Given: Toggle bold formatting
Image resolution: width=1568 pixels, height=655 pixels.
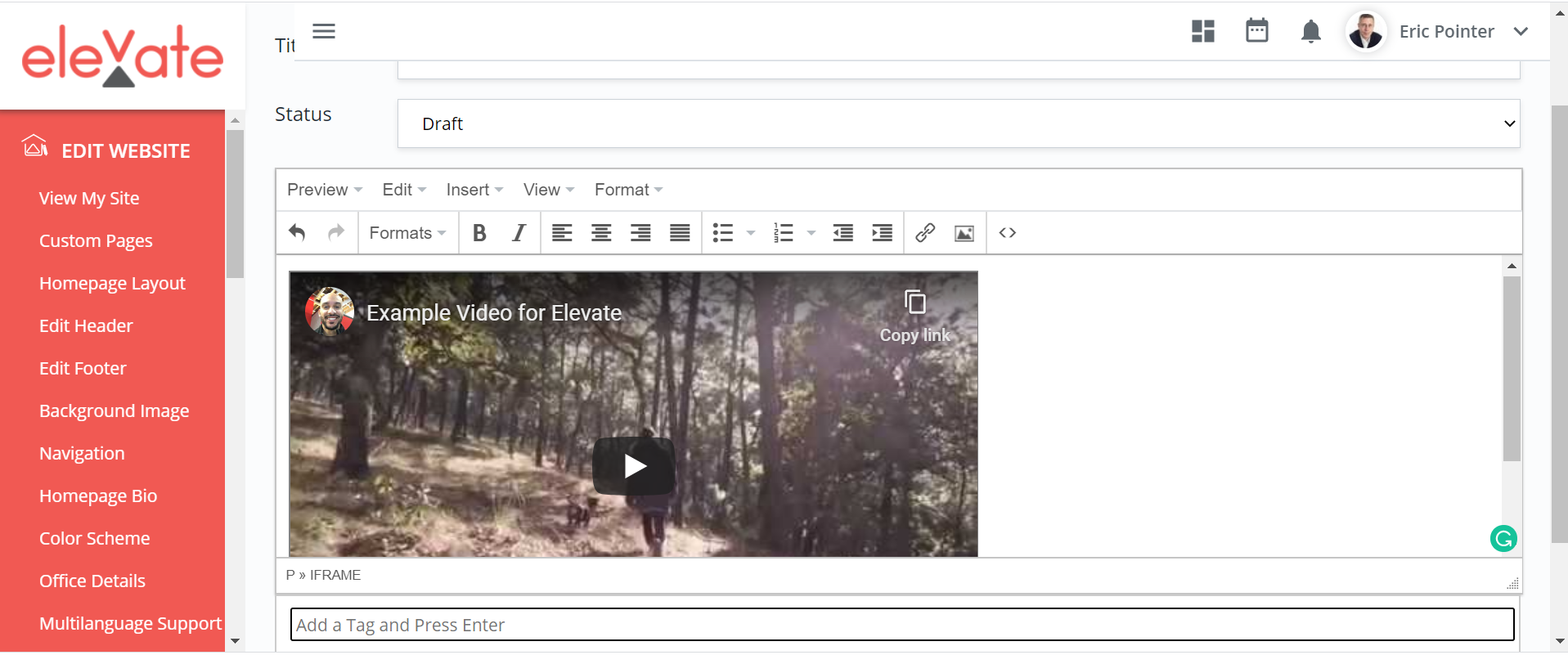Looking at the screenshot, I should point(480,233).
